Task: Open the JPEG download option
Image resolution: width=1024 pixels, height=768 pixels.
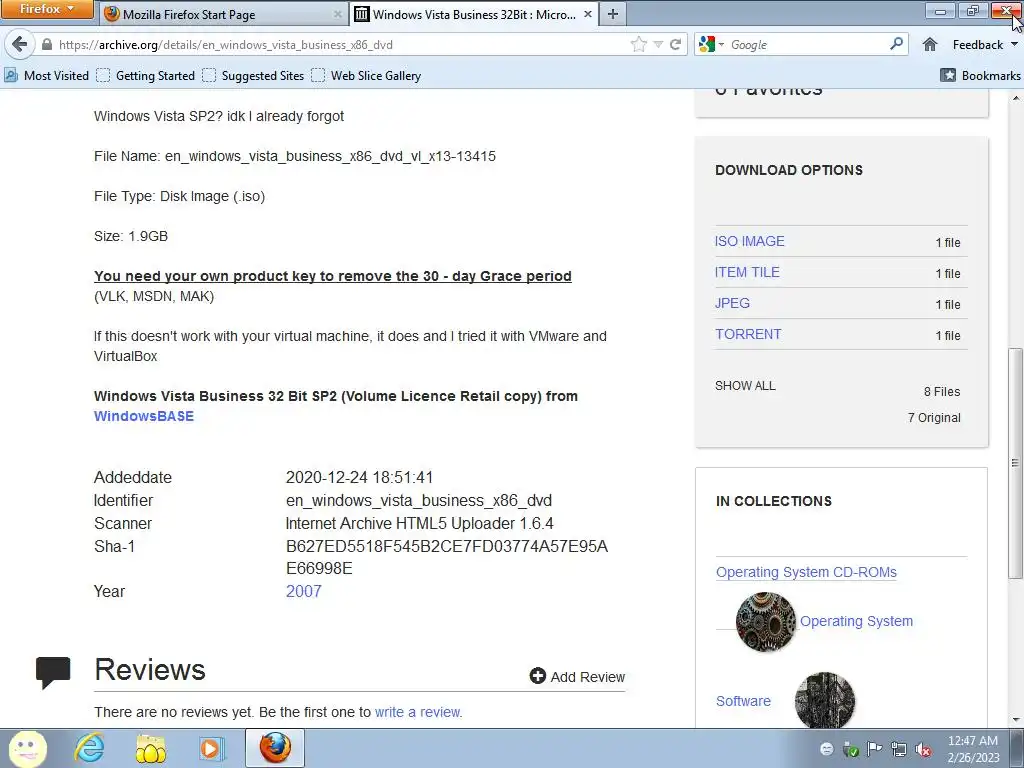Action: tap(732, 303)
